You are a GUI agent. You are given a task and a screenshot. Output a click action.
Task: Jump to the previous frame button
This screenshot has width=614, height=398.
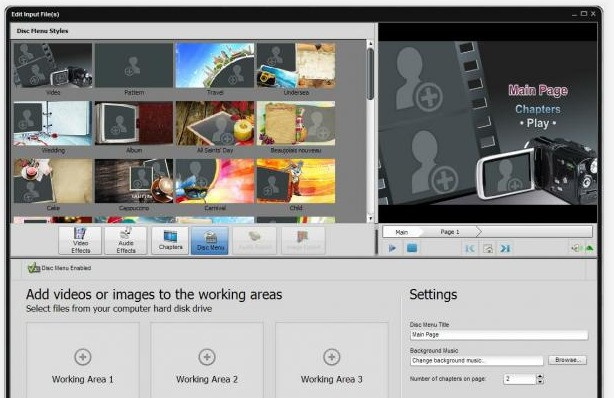[470, 248]
